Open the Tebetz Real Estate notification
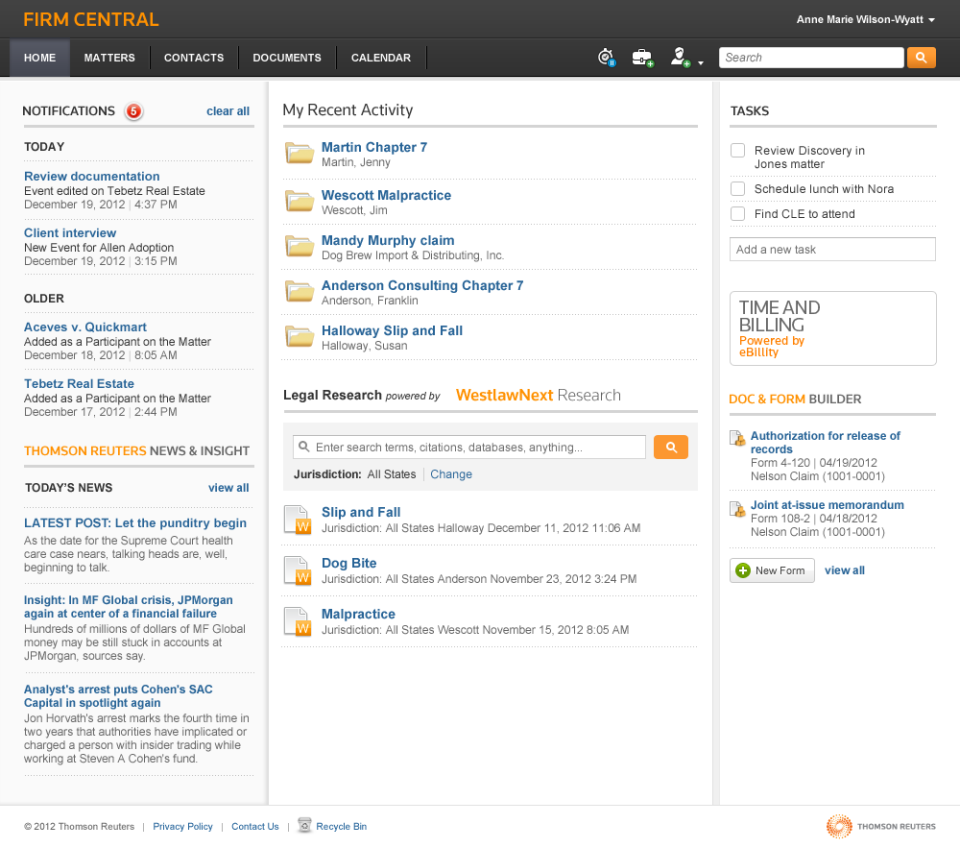Screen dimensions: 960x848 tap(79, 383)
